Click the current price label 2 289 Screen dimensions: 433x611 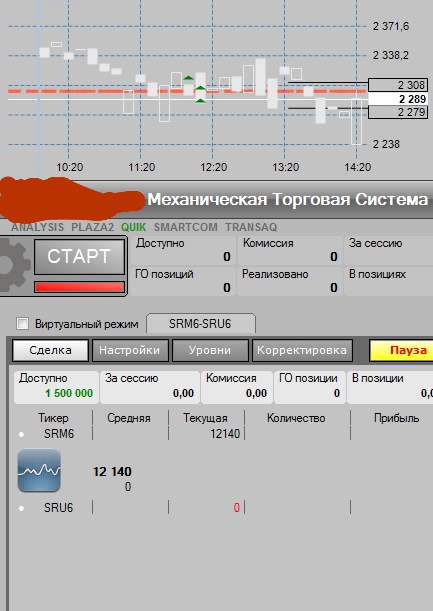pyautogui.click(x=398, y=99)
